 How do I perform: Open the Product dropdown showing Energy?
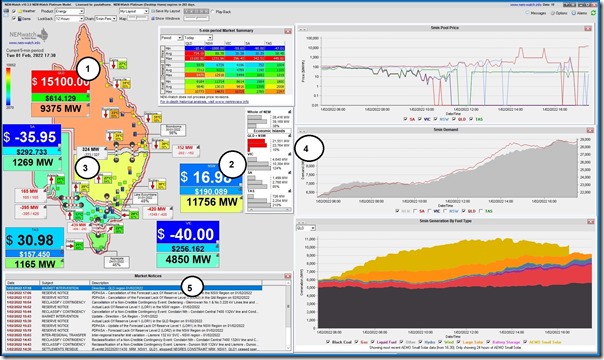coord(69,12)
